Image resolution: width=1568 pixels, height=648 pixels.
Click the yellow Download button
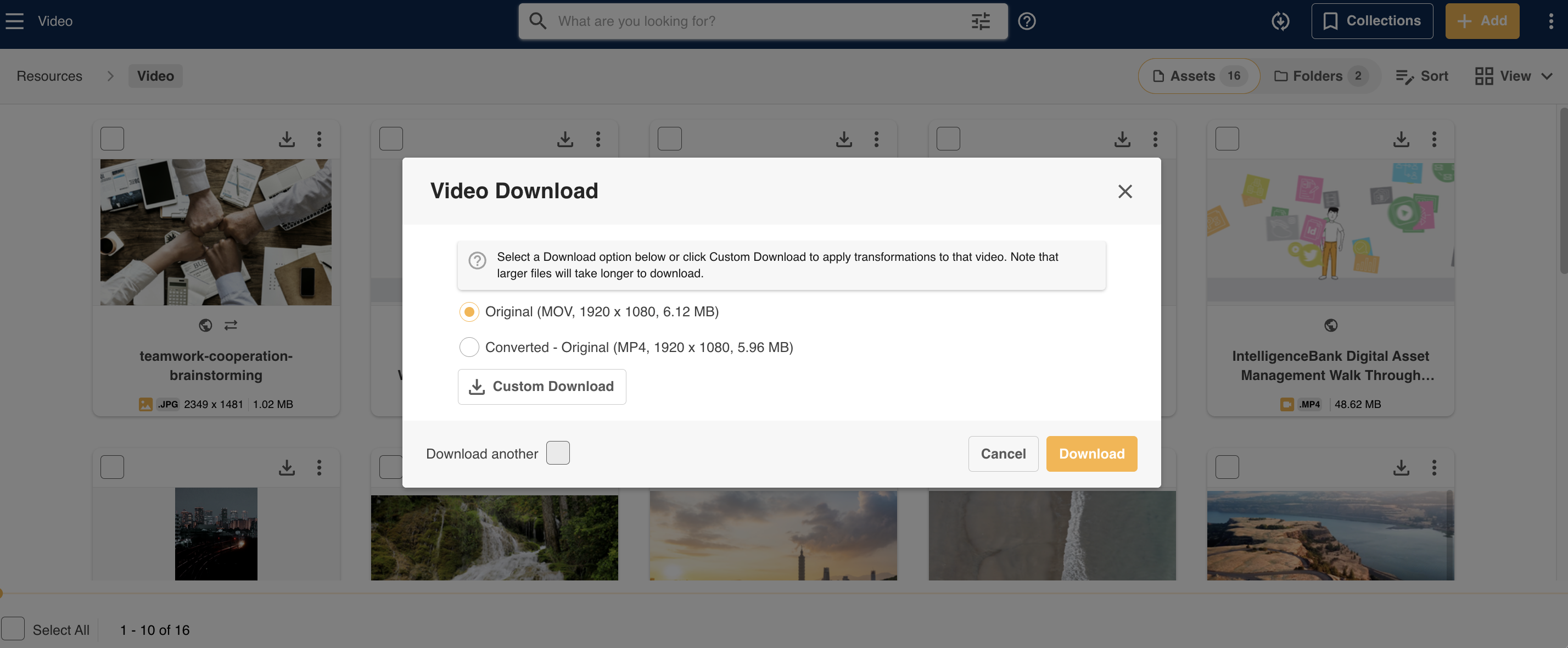coord(1091,454)
